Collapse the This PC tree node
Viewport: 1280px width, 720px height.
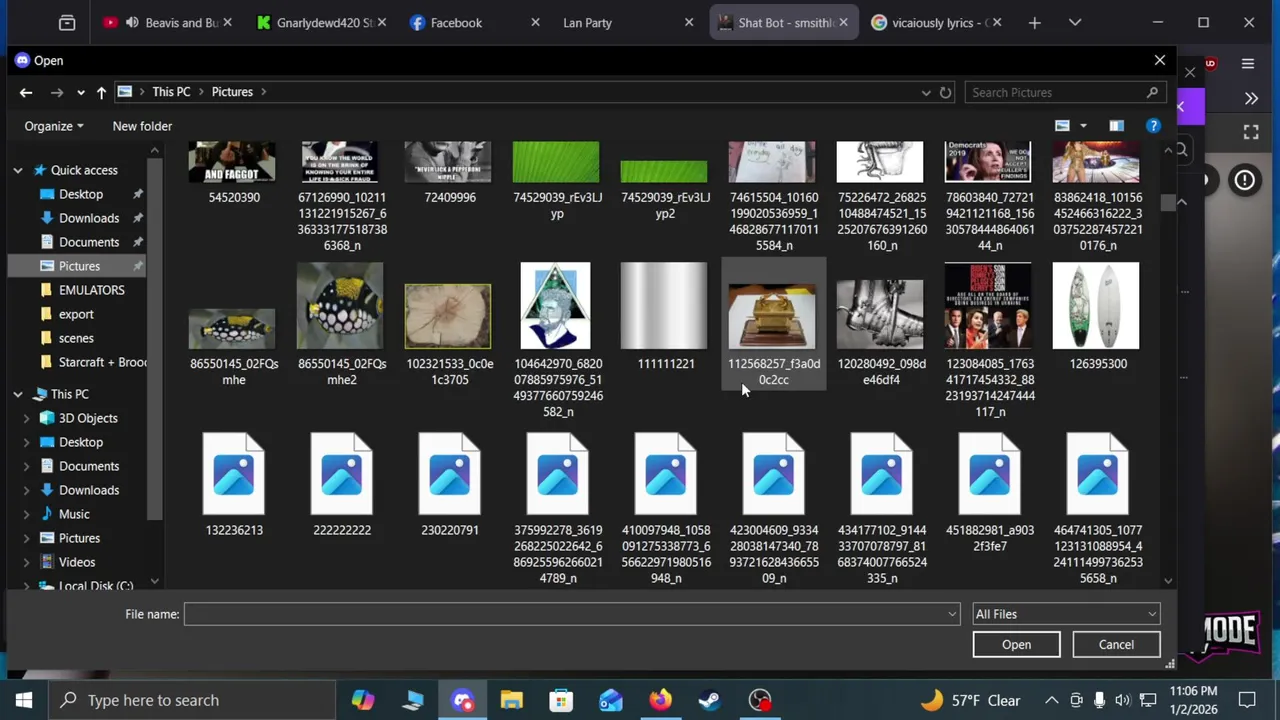coord(18,395)
